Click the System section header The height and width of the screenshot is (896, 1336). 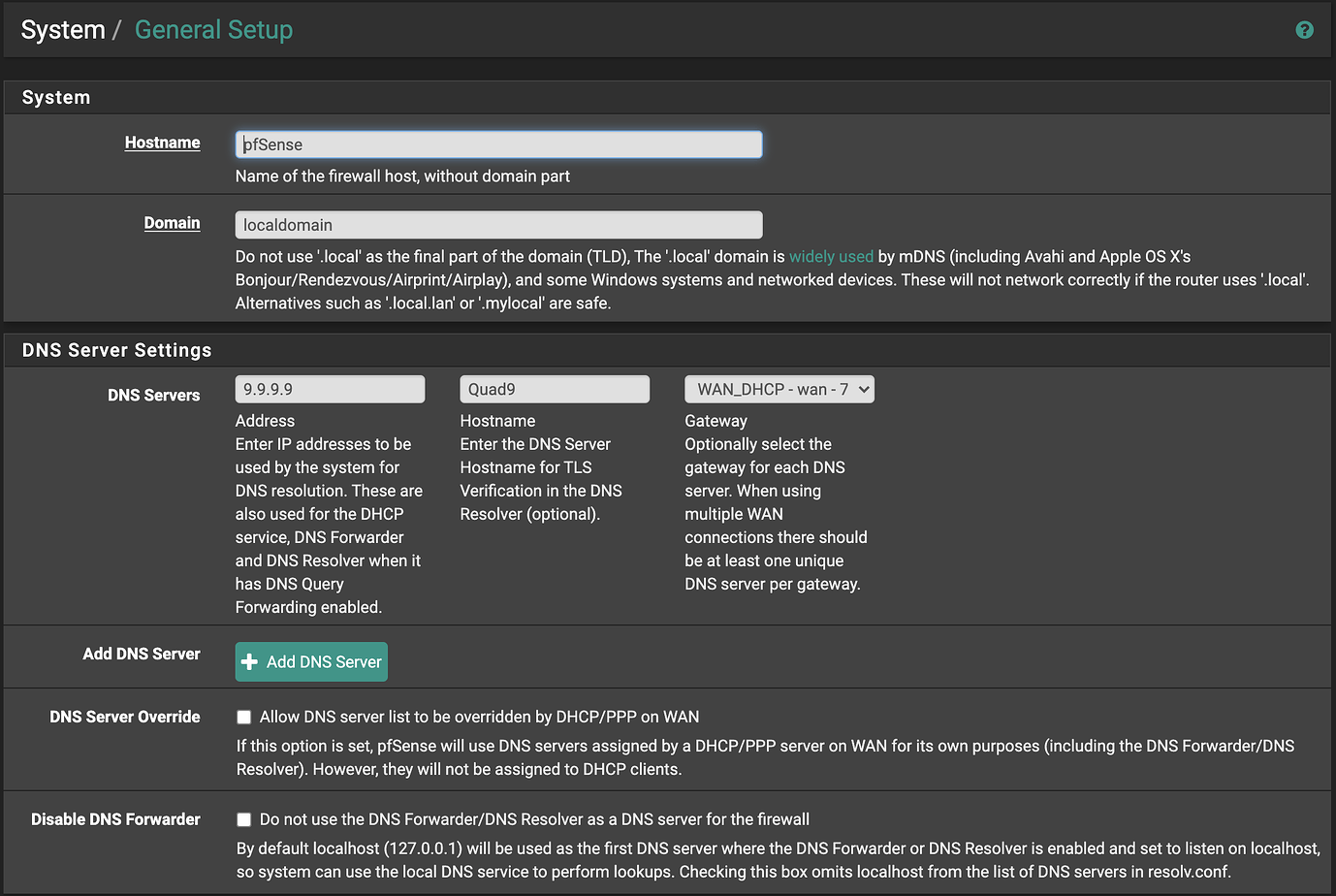point(56,98)
